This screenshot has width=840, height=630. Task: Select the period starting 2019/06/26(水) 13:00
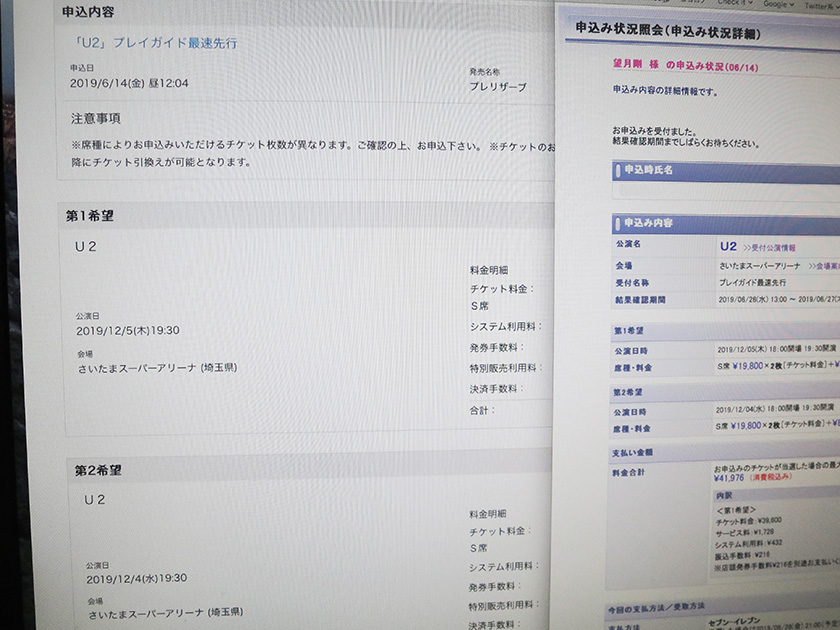coord(779,299)
